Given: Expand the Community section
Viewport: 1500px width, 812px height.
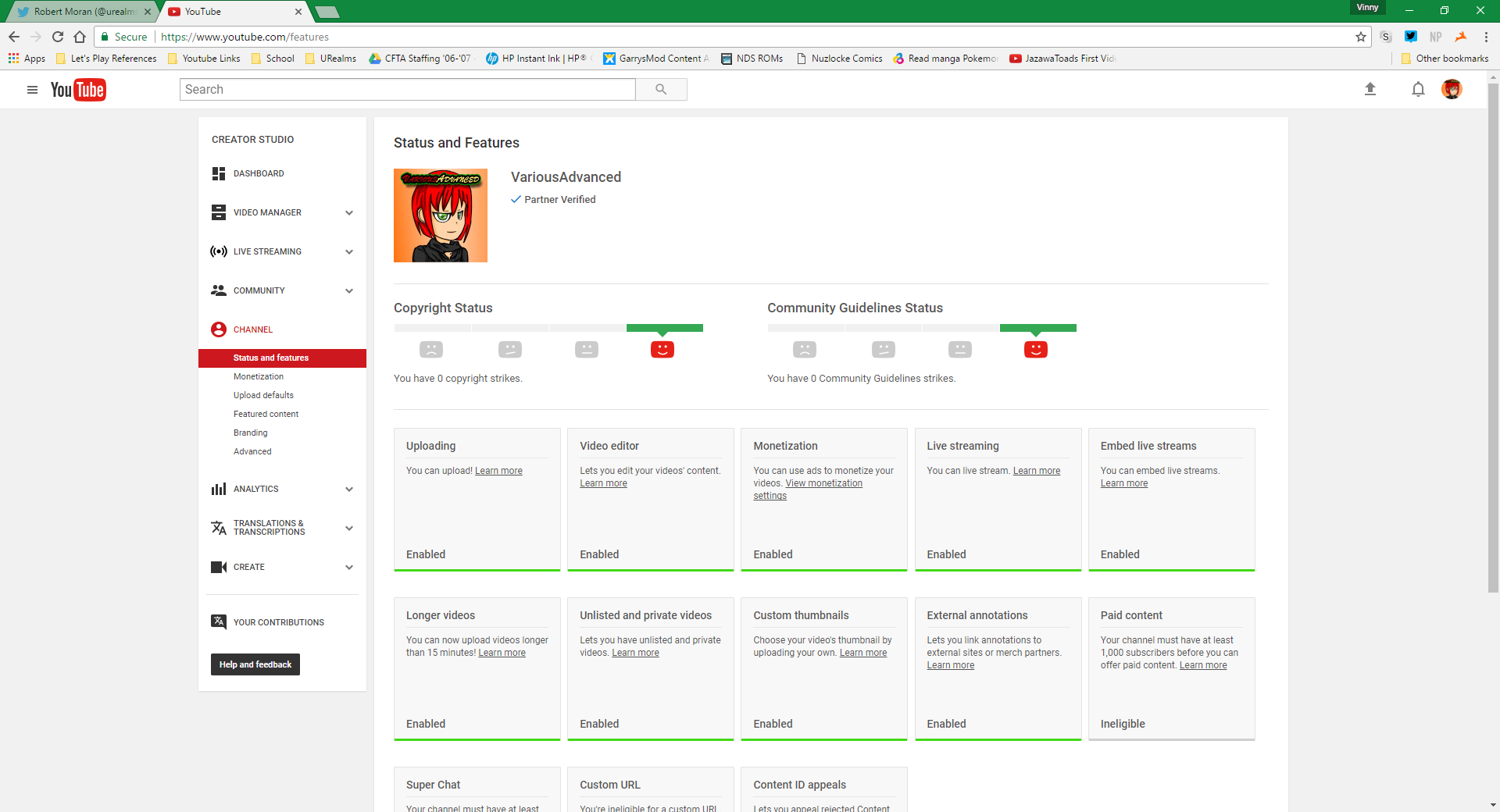Looking at the screenshot, I should pyautogui.click(x=349, y=290).
